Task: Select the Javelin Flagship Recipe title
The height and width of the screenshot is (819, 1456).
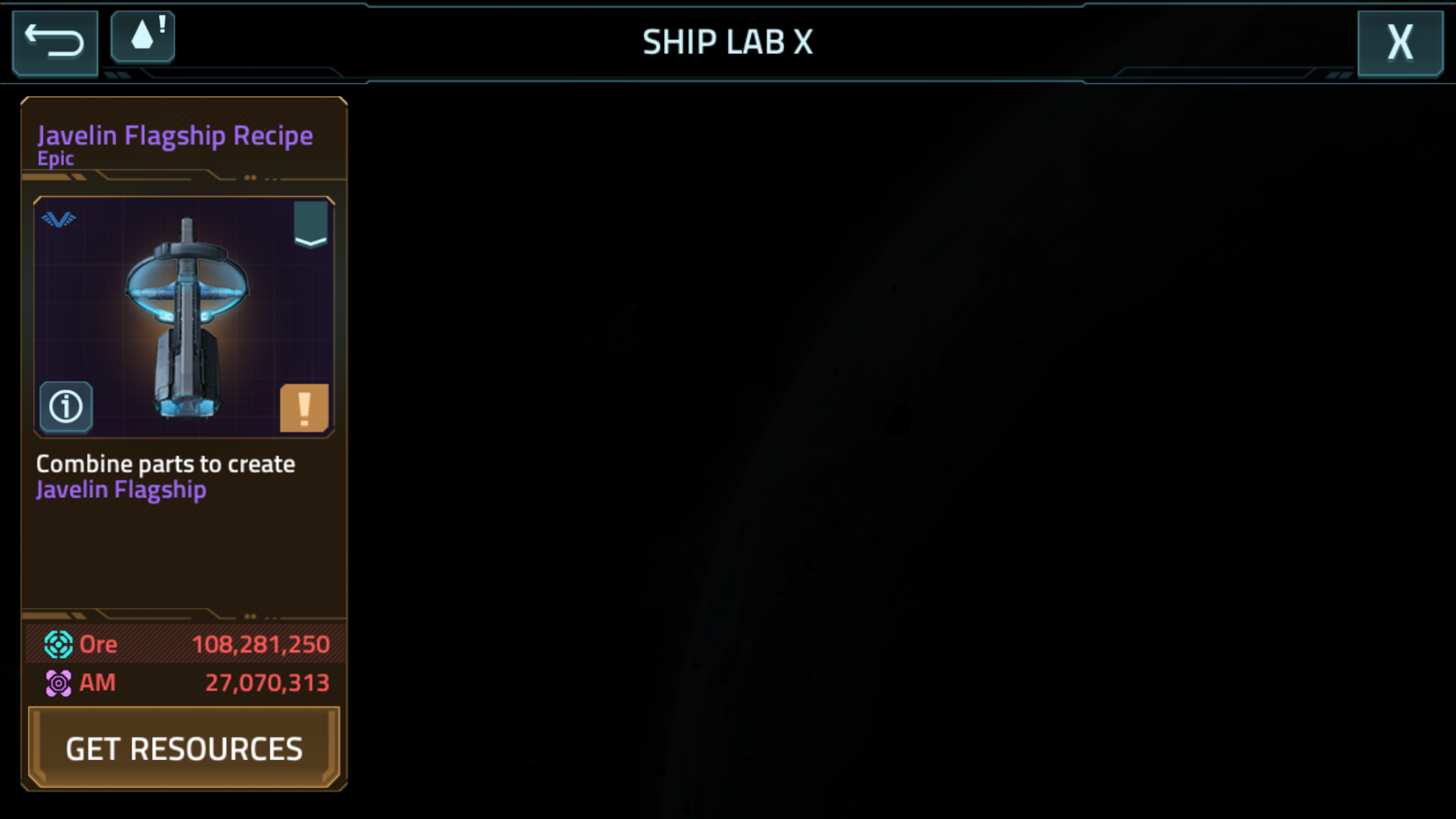Action: 175,136
